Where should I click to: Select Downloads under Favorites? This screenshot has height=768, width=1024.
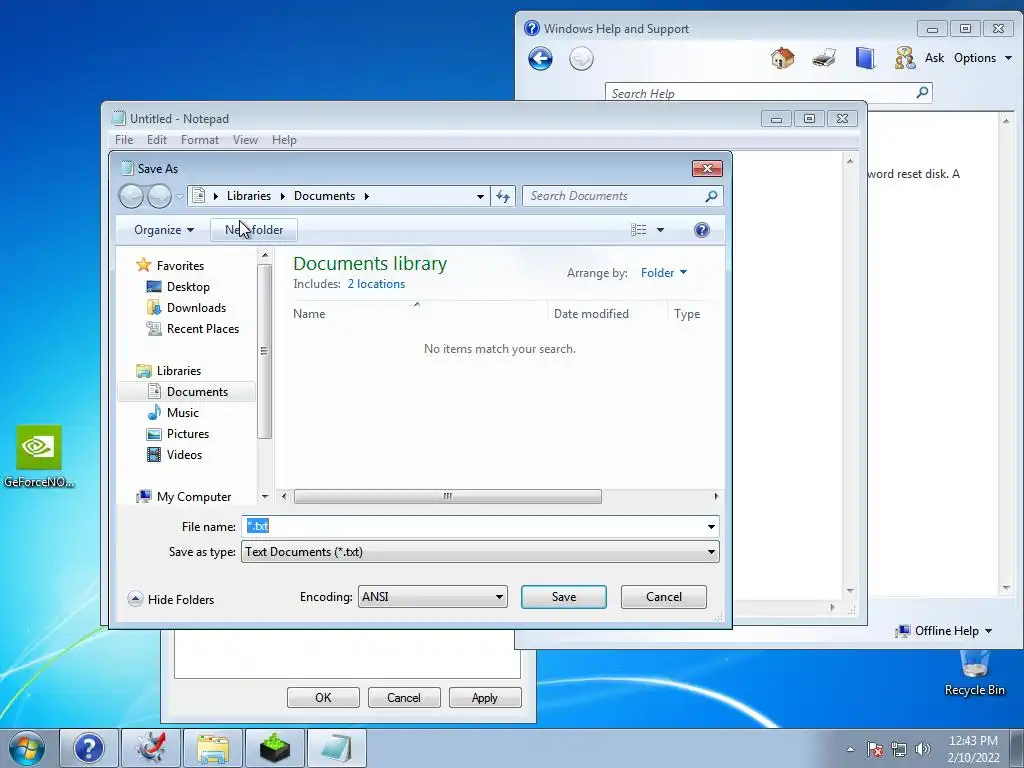coord(196,308)
